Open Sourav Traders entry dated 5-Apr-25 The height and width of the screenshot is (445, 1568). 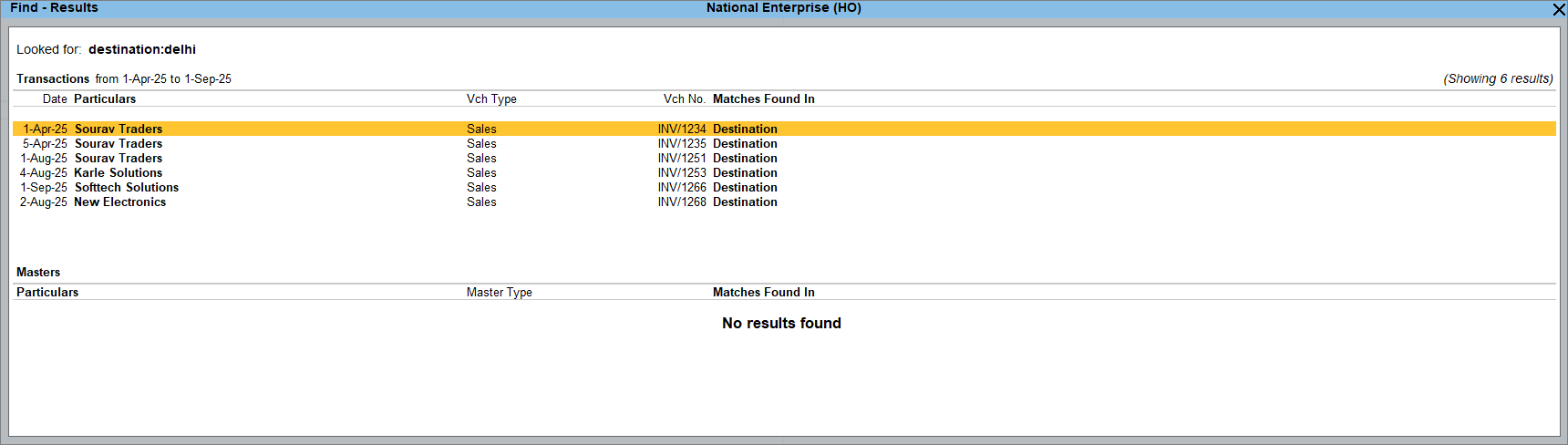119,143
